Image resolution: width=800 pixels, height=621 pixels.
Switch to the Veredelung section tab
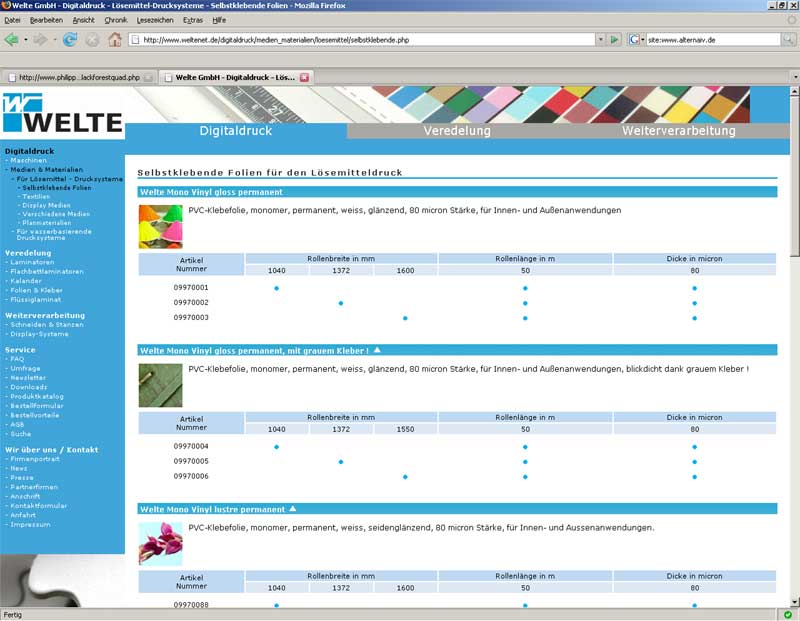(x=456, y=131)
